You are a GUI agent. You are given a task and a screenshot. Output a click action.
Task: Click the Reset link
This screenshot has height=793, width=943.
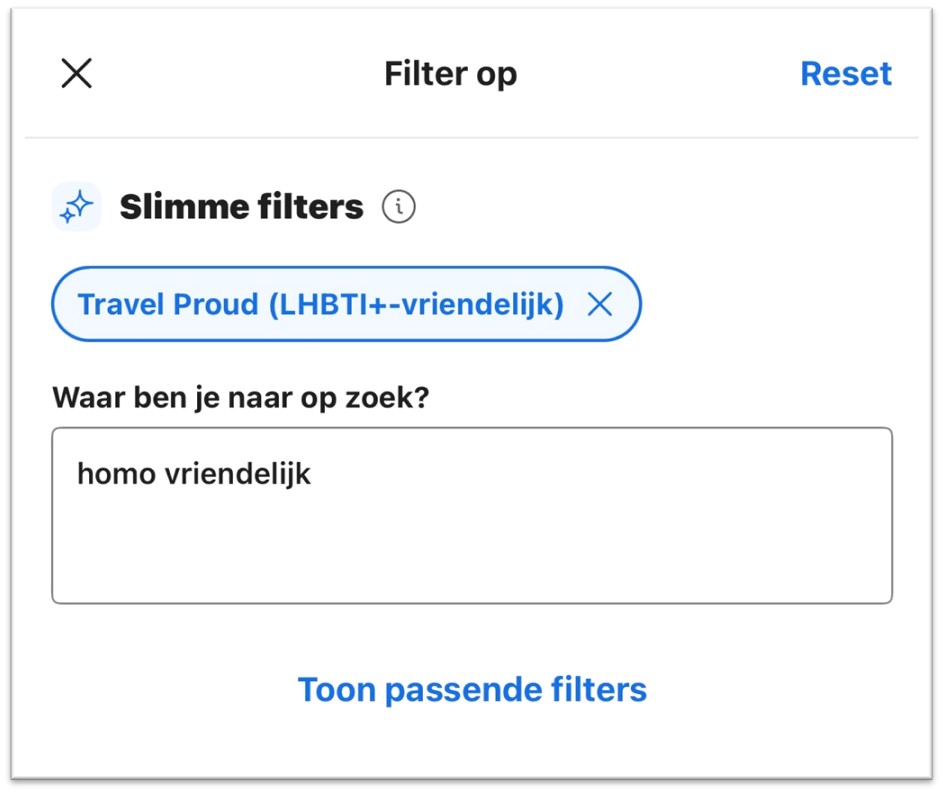[845, 73]
